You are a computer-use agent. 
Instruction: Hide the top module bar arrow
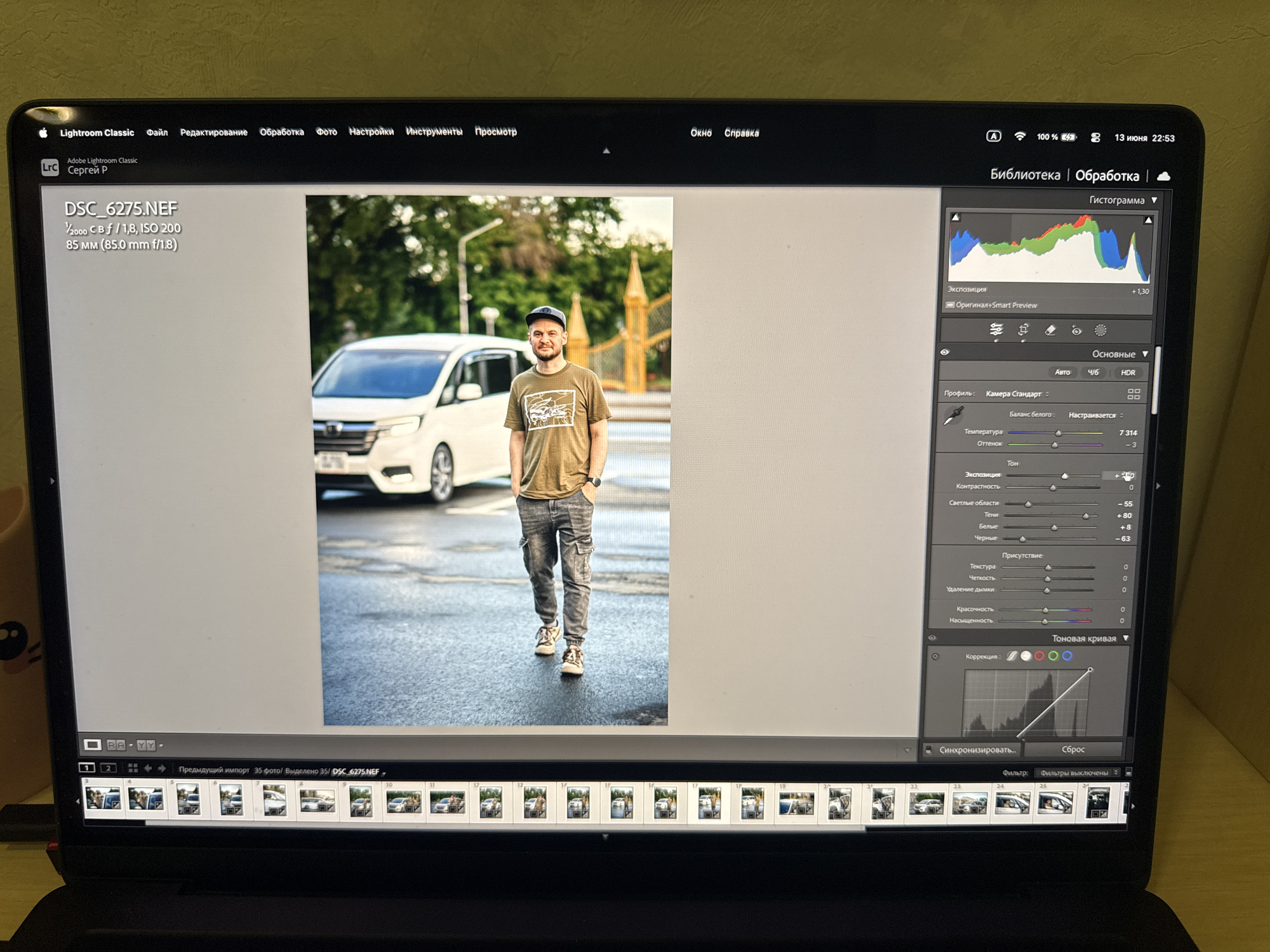click(x=606, y=151)
